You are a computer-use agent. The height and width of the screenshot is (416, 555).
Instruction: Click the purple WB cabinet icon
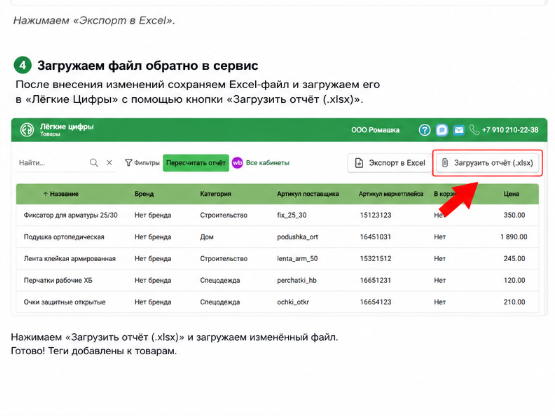tap(237, 163)
